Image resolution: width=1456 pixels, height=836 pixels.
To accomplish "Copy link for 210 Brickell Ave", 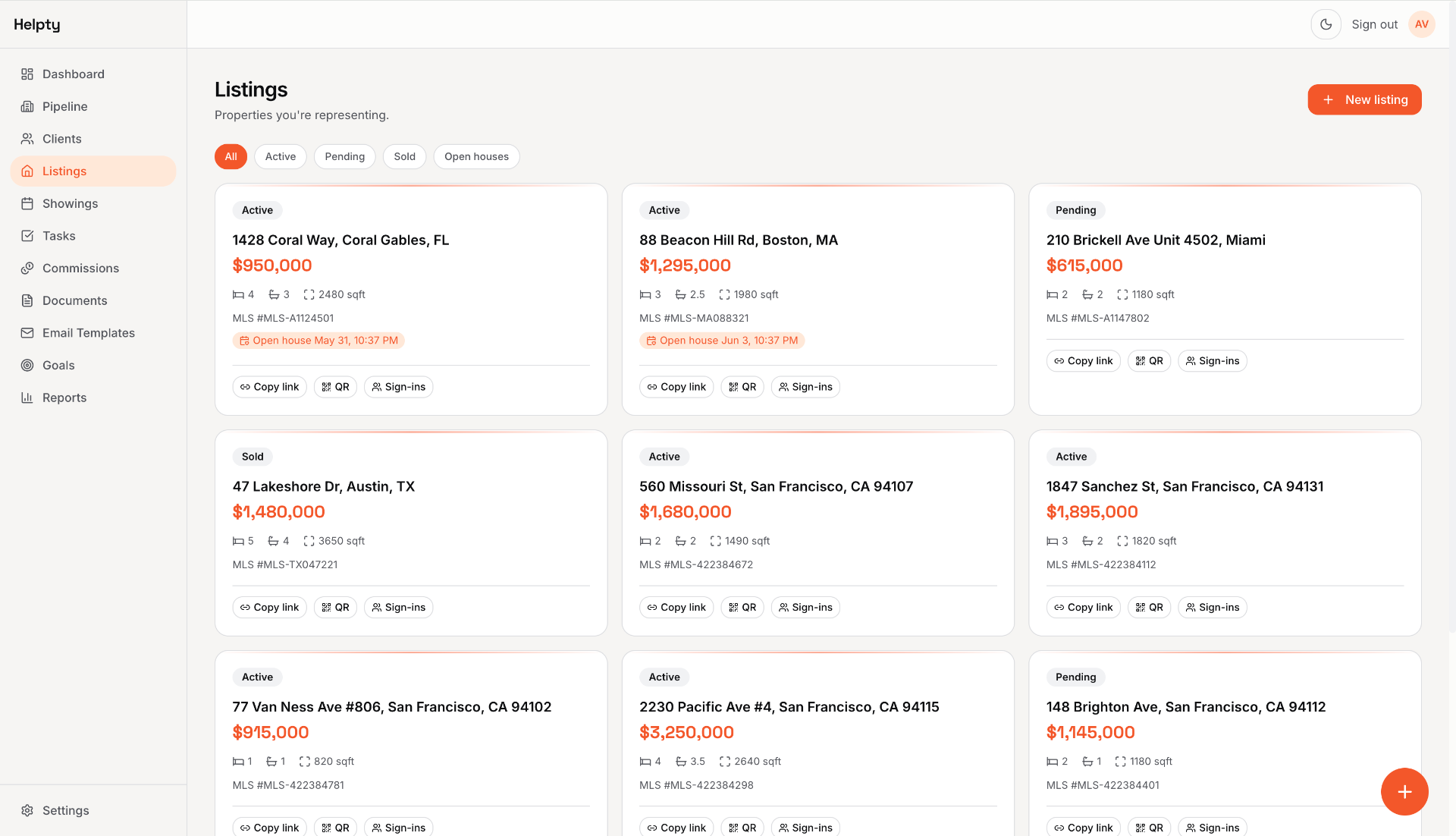I will (1083, 361).
